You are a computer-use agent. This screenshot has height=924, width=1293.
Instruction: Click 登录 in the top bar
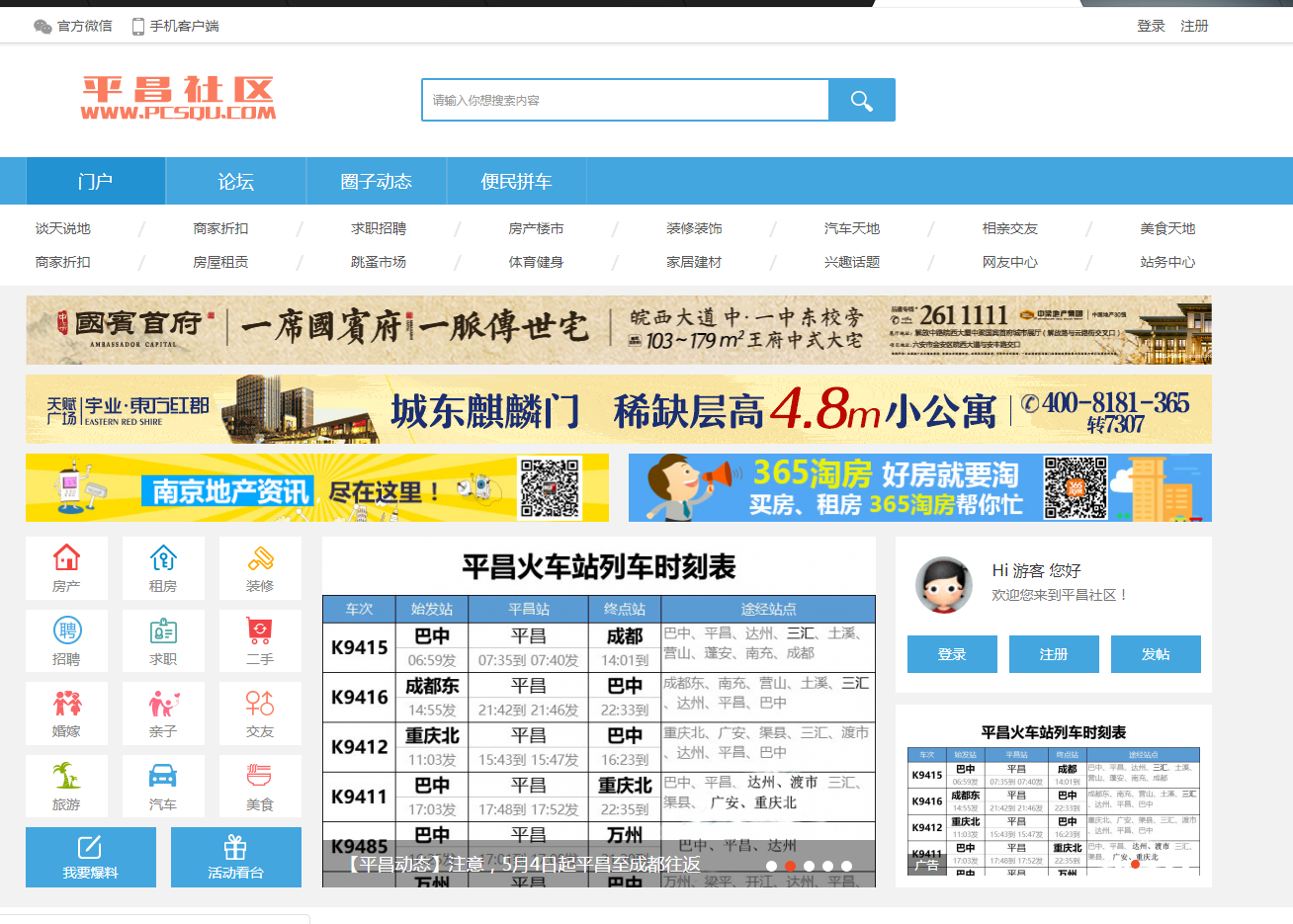[x=1151, y=26]
